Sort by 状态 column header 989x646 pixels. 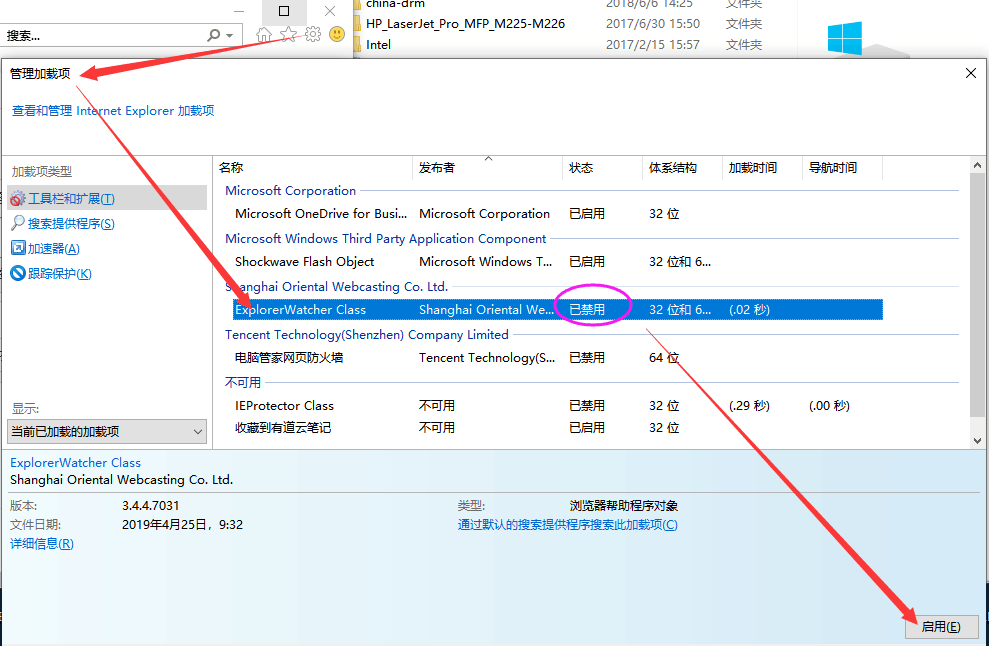[581, 168]
